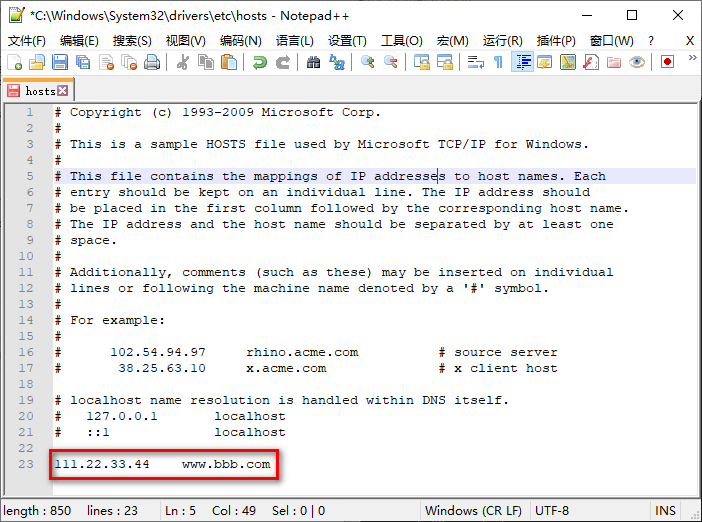Open the ? help menu

tap(651, 41)
